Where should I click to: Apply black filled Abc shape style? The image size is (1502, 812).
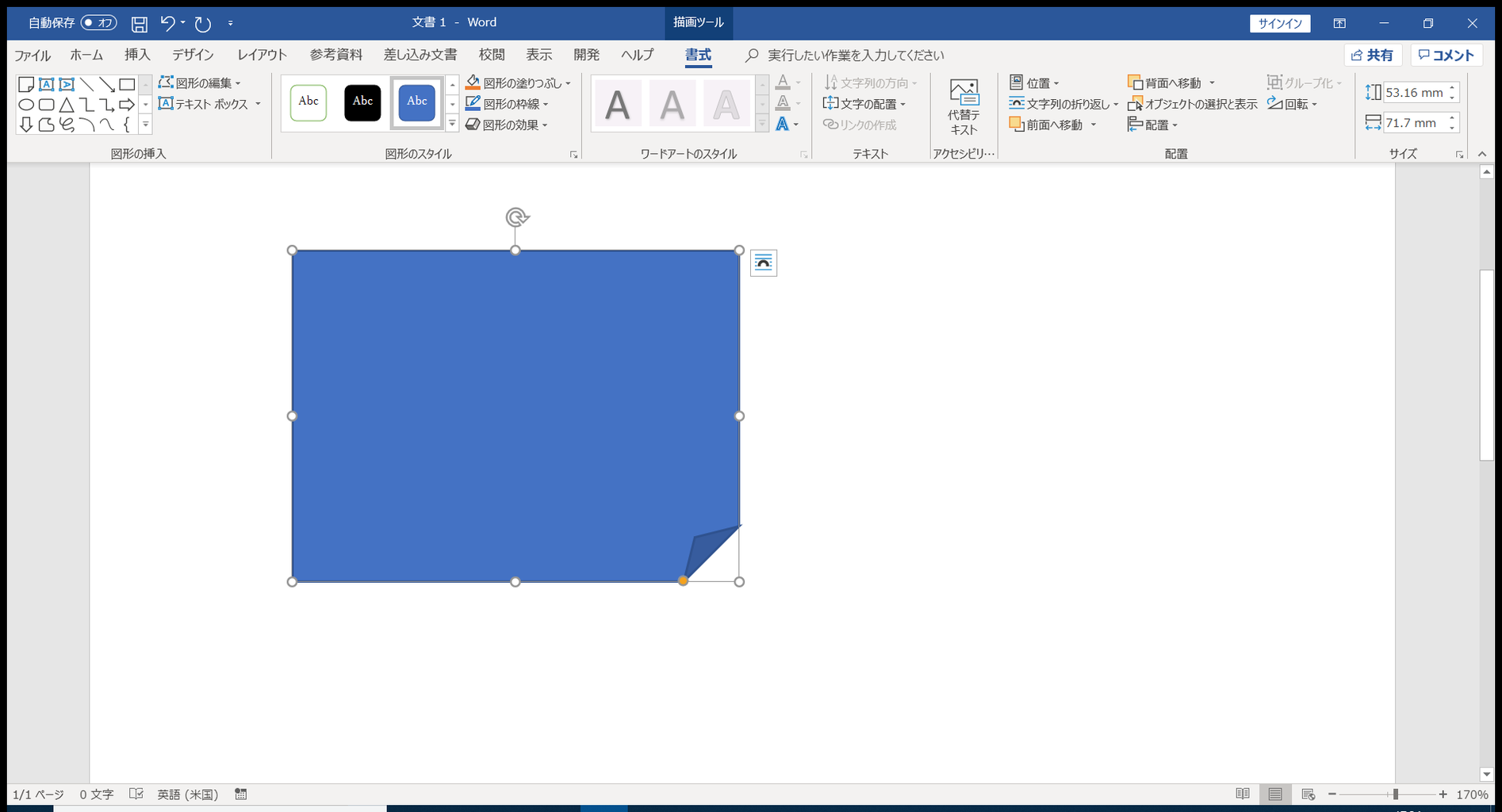[362, 102]
